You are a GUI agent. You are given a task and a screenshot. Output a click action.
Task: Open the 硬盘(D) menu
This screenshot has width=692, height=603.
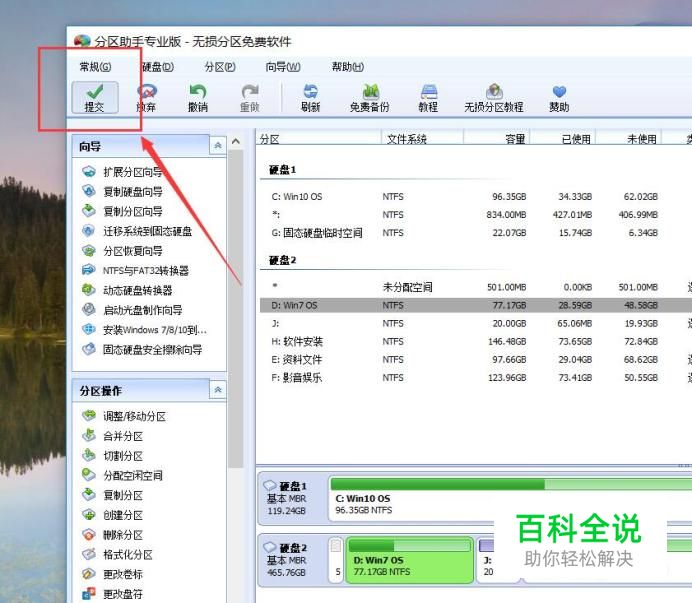(158, 67)
